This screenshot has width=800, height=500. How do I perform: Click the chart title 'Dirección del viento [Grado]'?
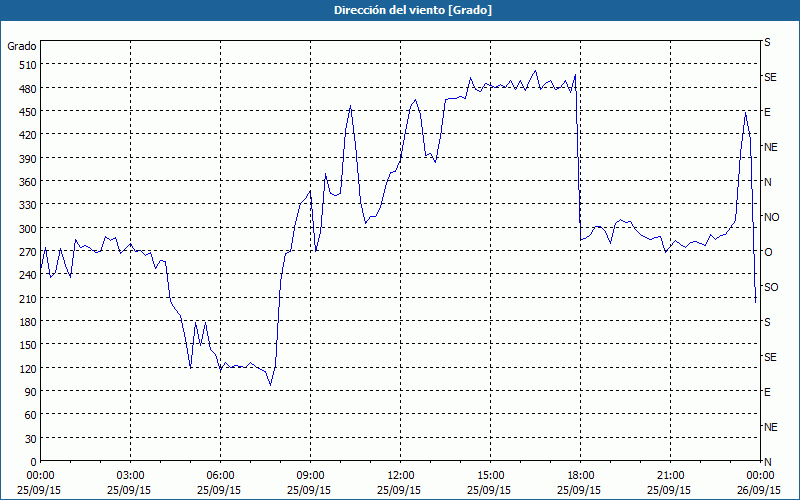[413, 10]
